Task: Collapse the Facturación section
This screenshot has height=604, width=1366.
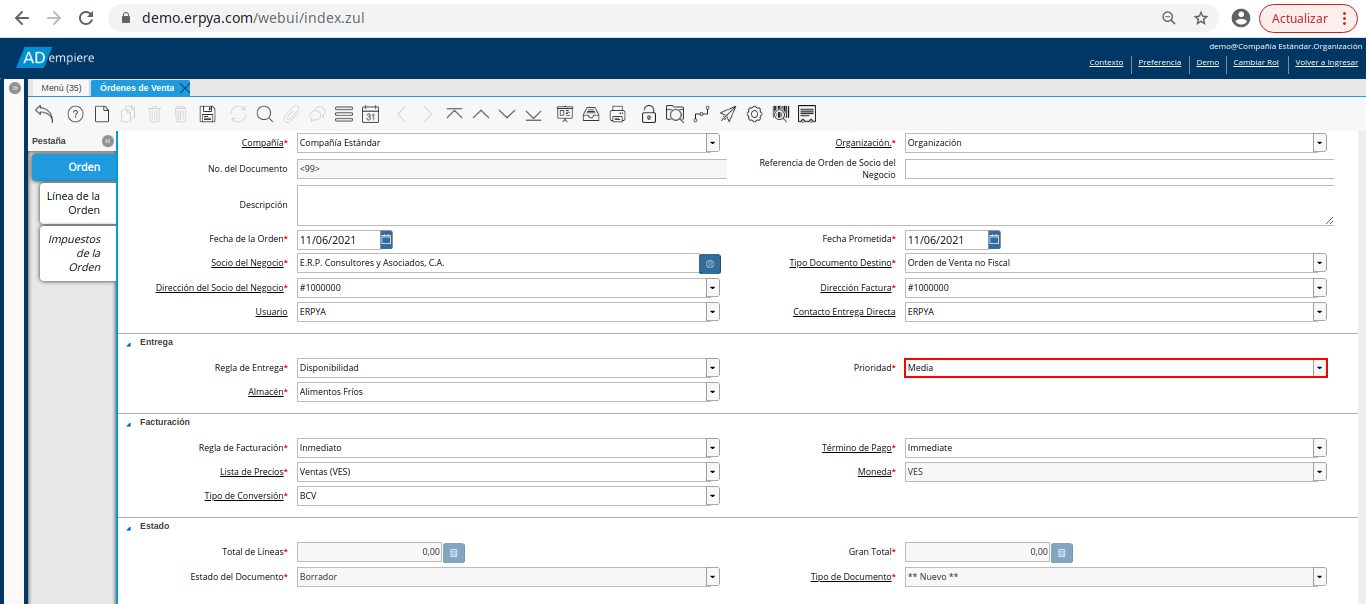Action: point(128,423)
